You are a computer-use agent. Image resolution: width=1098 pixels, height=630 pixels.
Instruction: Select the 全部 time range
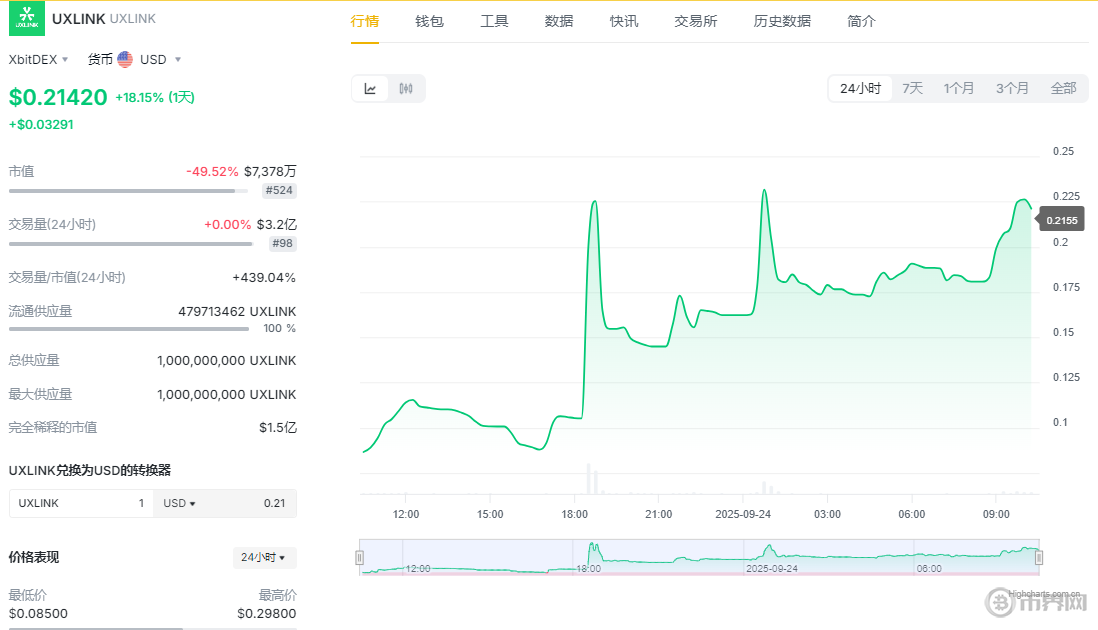tap(1063, 88)
